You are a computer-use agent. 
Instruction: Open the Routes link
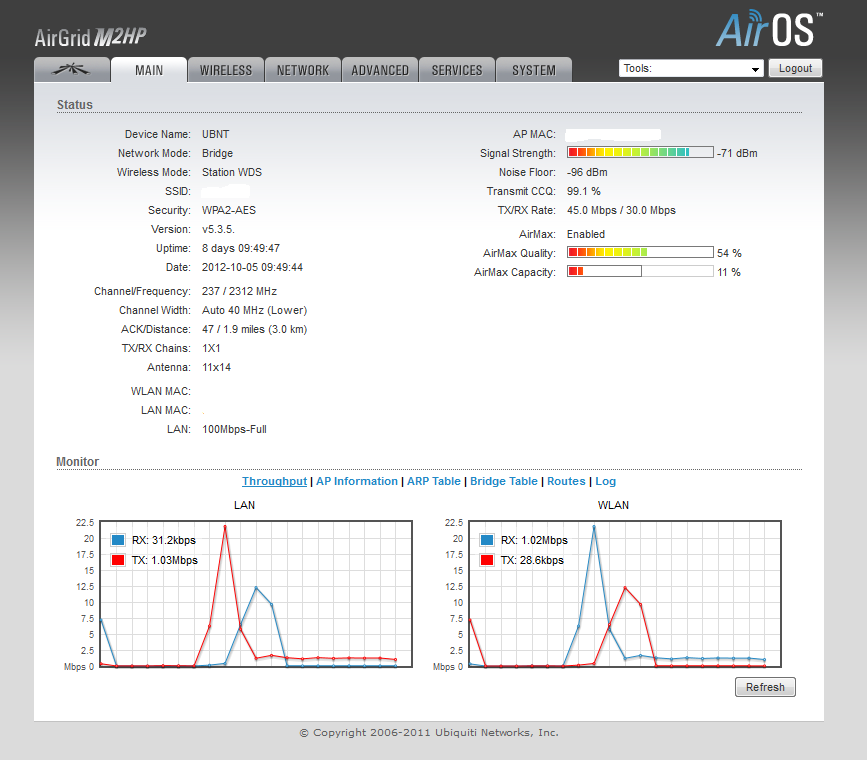coord(566,481)
